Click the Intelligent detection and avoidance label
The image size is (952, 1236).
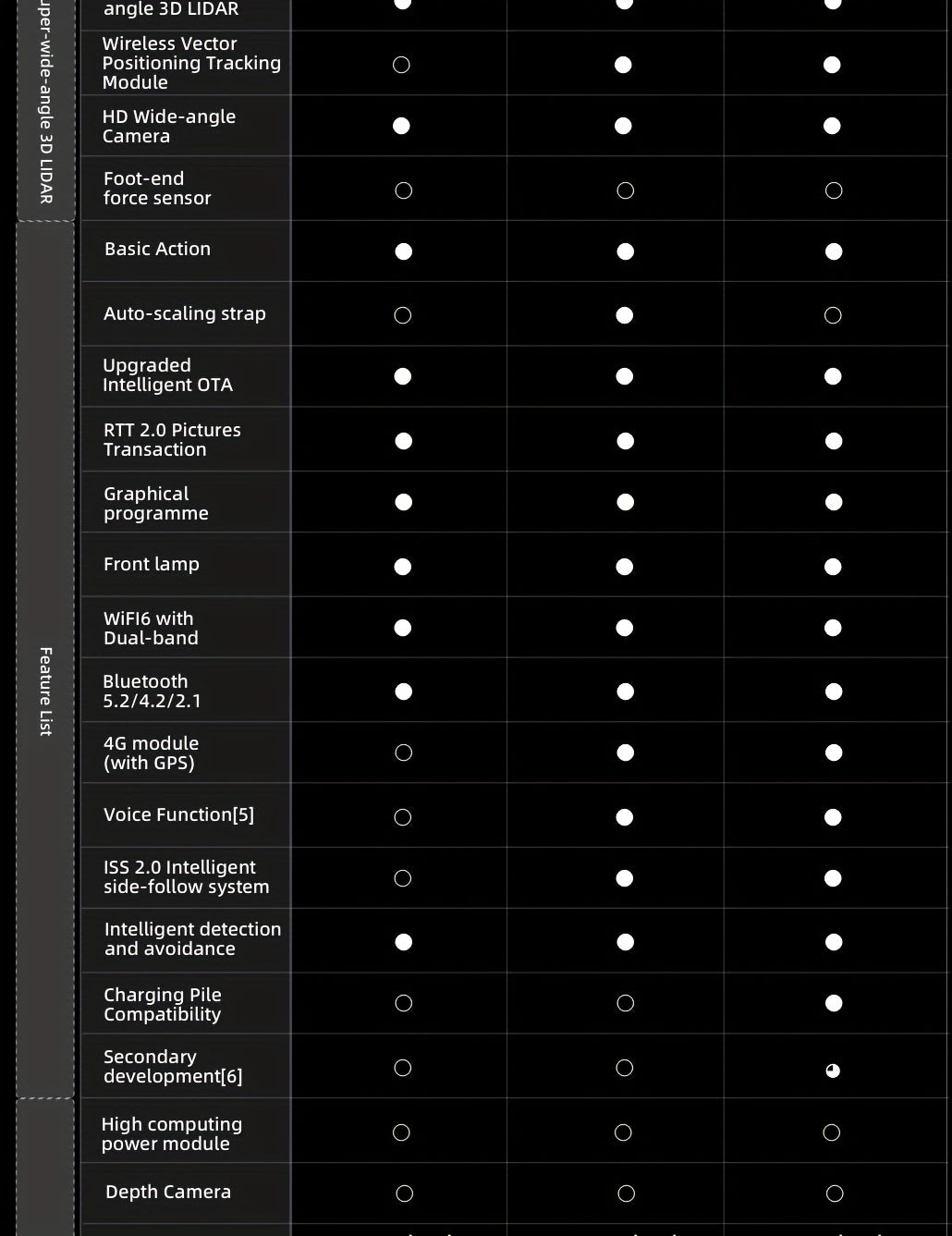[192, 939]
